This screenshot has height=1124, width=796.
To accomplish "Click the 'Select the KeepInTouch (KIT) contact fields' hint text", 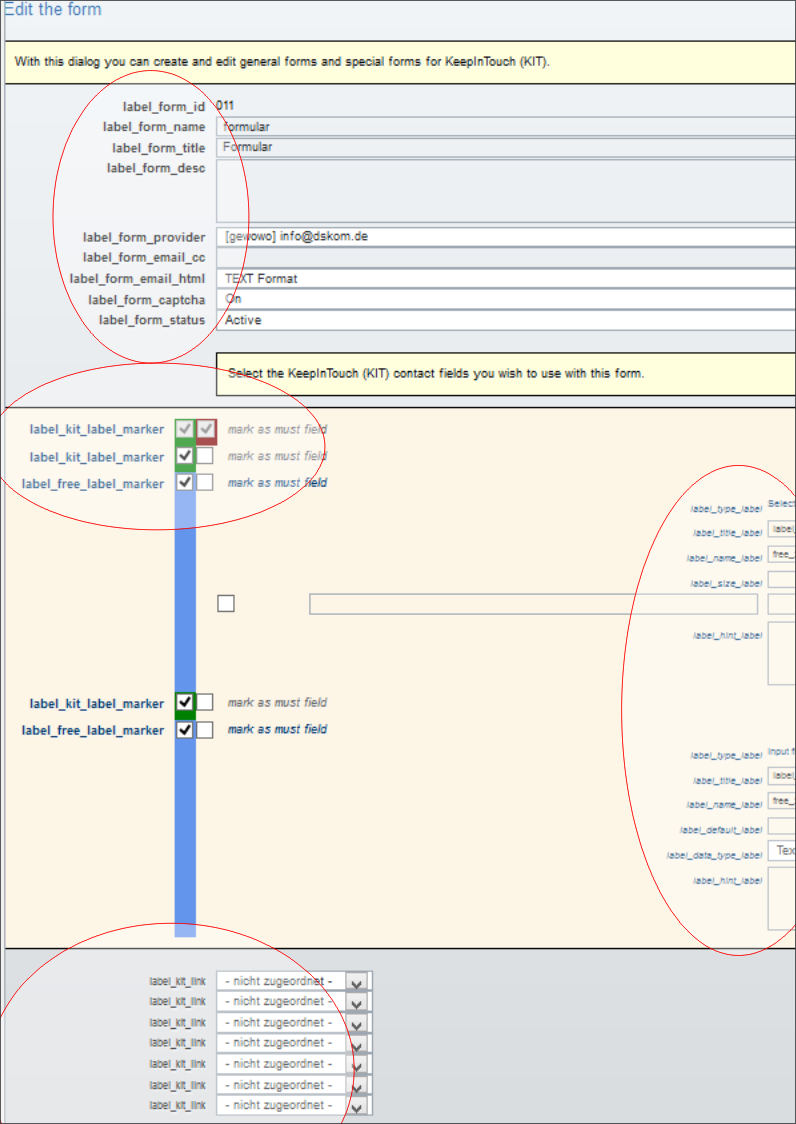I will coord(435,373).
